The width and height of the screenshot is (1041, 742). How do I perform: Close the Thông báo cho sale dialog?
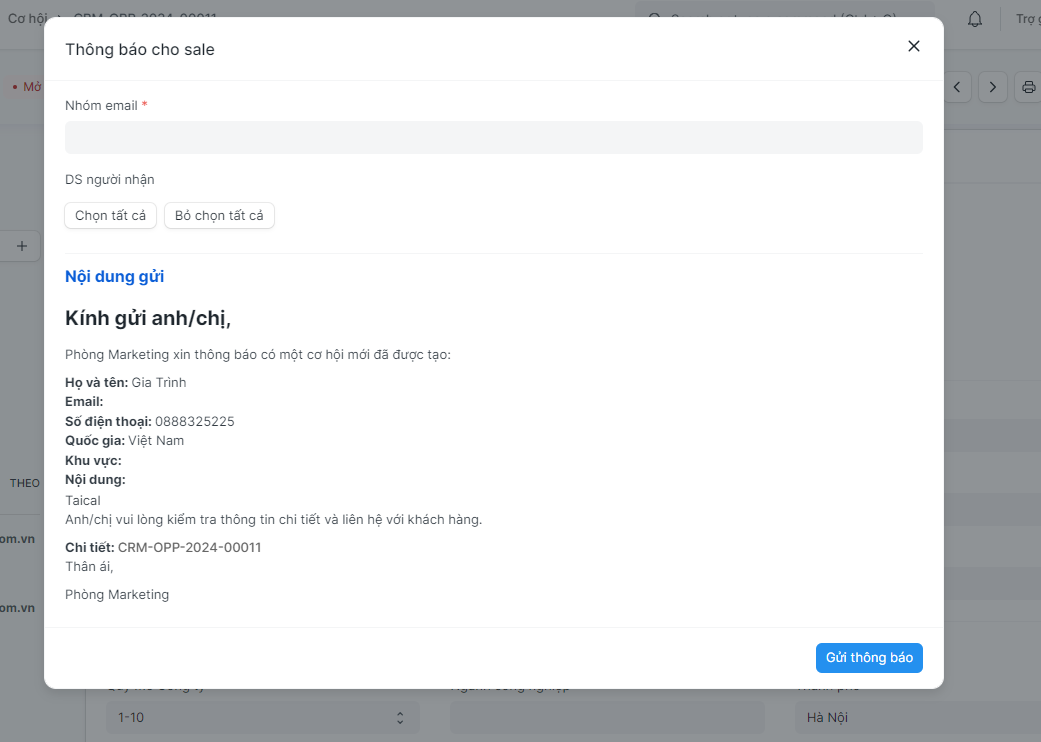tap(913, 46)
